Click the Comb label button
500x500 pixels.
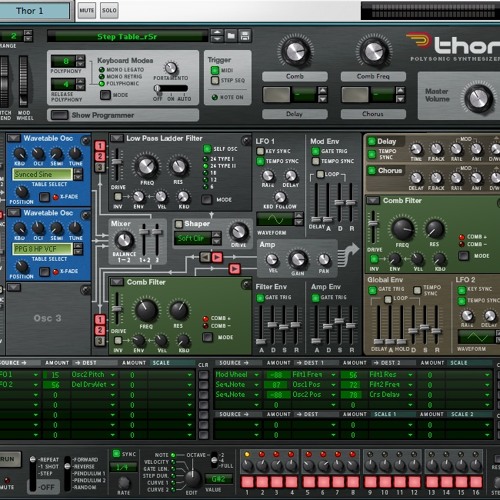pos(295,76)
